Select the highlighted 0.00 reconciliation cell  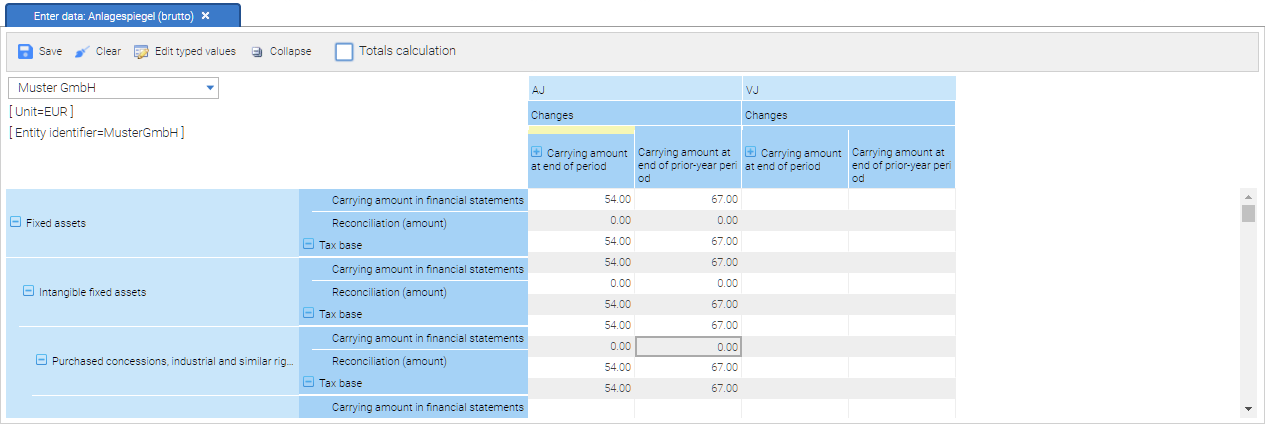tap(688, 347)
